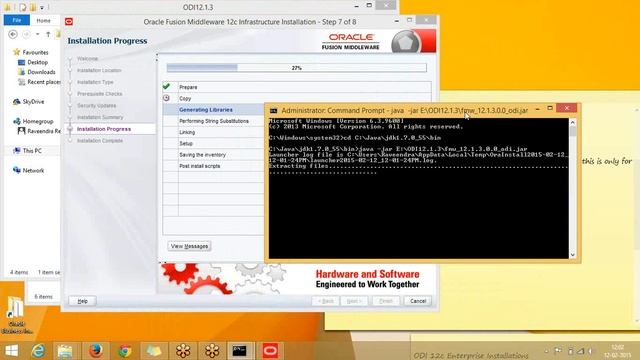Switch to Command Prompt on the taskbar
This screenshot has height=360, width=640.
tap(239, 351)
